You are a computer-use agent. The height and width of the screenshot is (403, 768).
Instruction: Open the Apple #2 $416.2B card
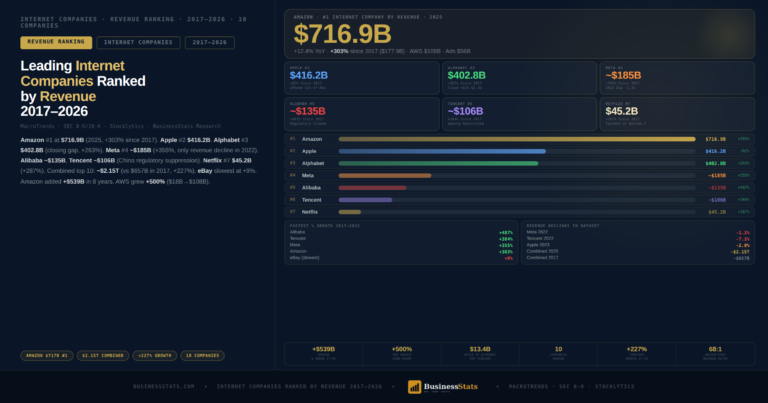point(362,78)
